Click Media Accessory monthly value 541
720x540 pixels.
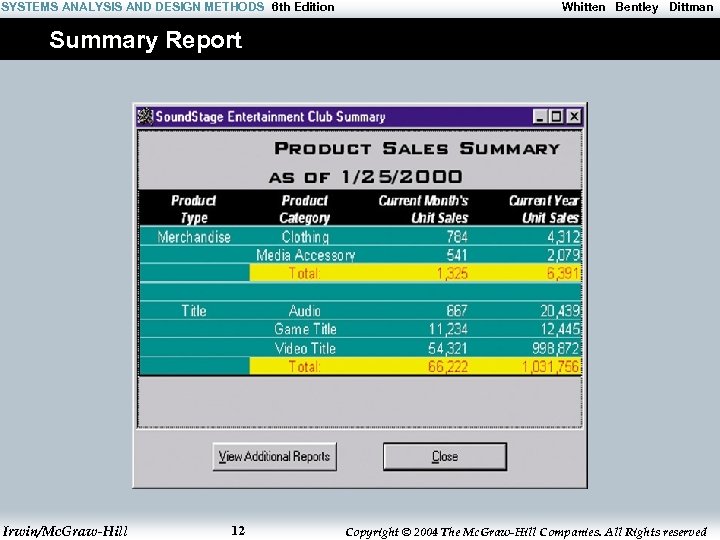click(x=457, y=255)
